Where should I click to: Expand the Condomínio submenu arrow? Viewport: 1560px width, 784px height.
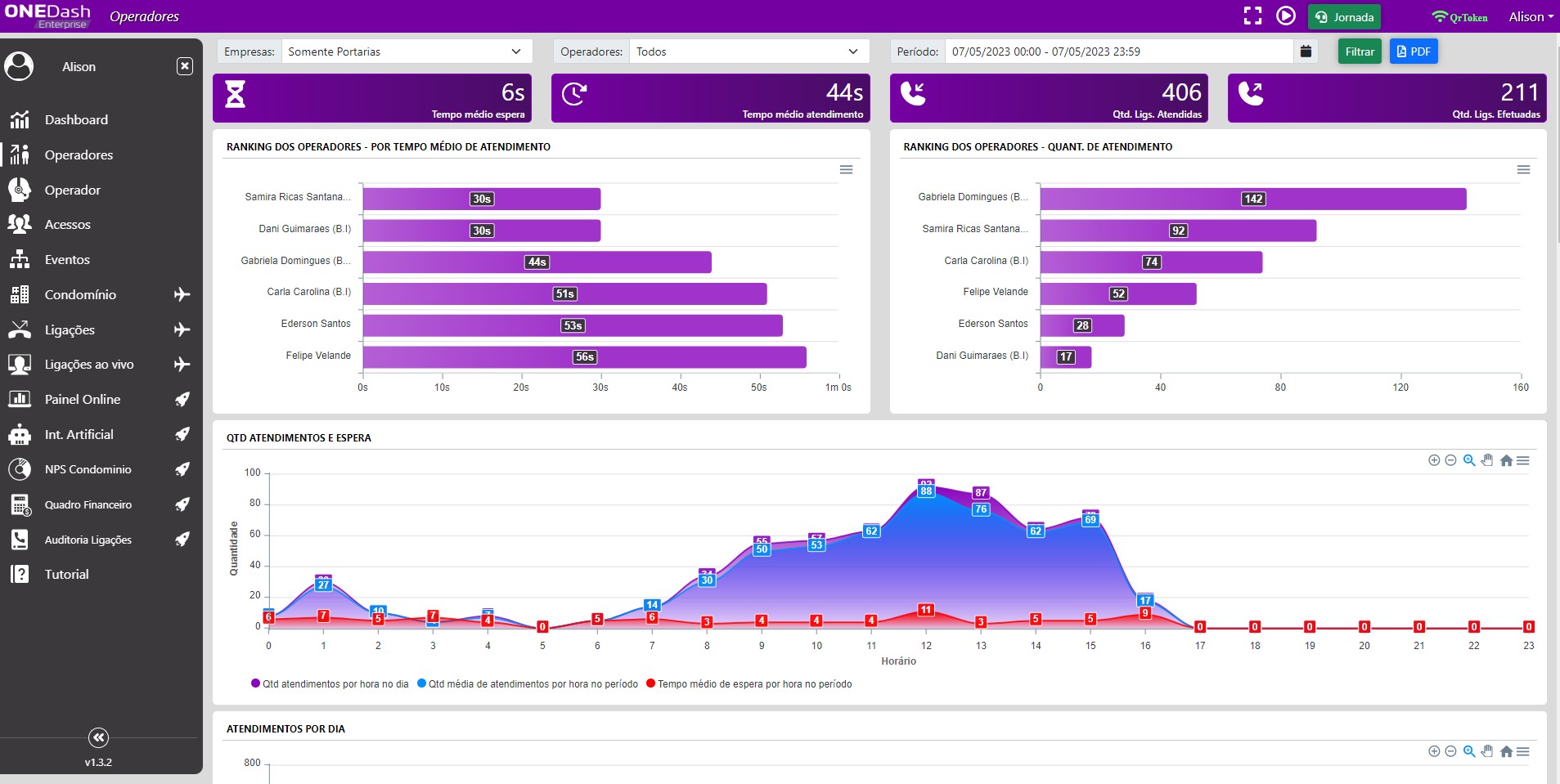coord(182,294)
